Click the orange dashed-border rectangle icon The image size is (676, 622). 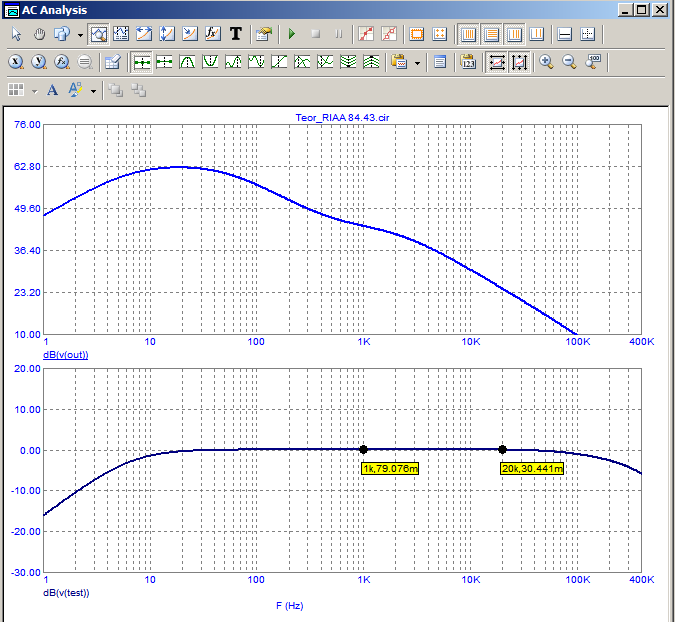tap(416, 34)
